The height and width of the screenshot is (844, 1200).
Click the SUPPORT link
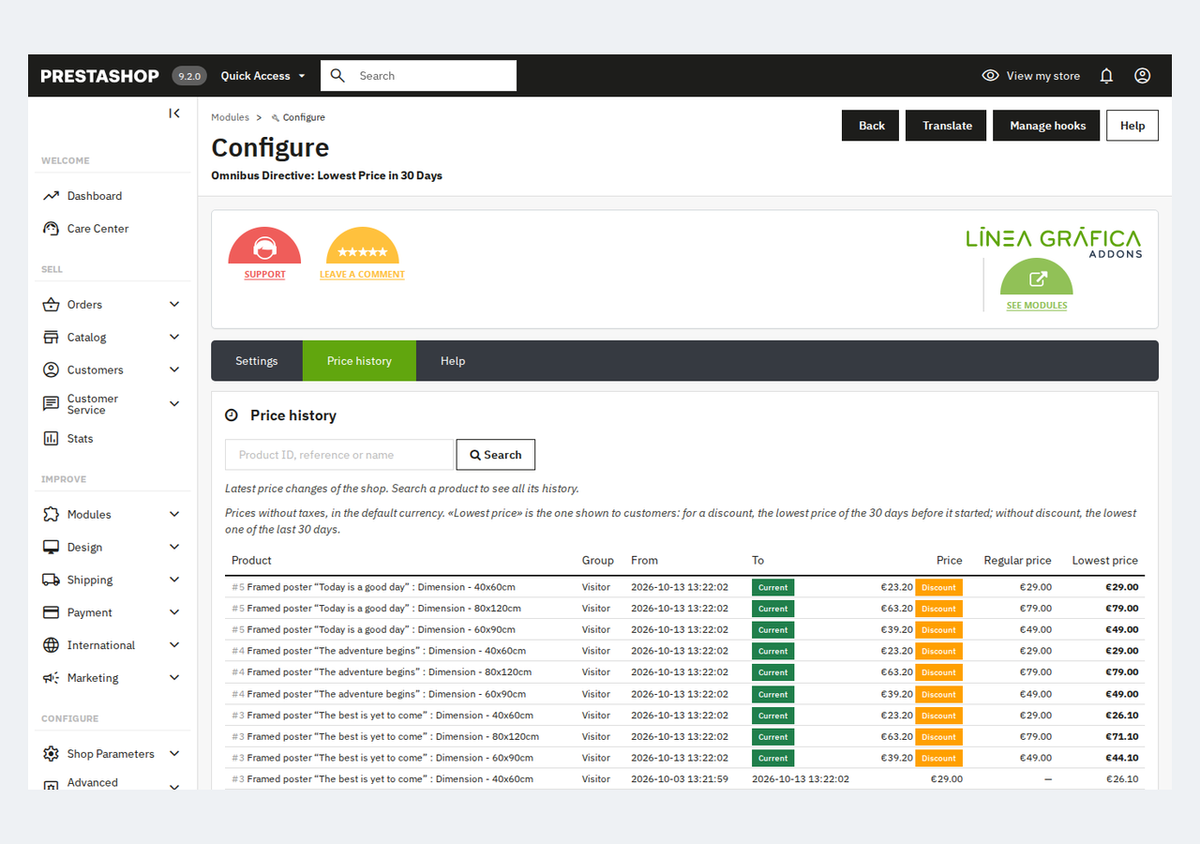[x=265, y=274]
